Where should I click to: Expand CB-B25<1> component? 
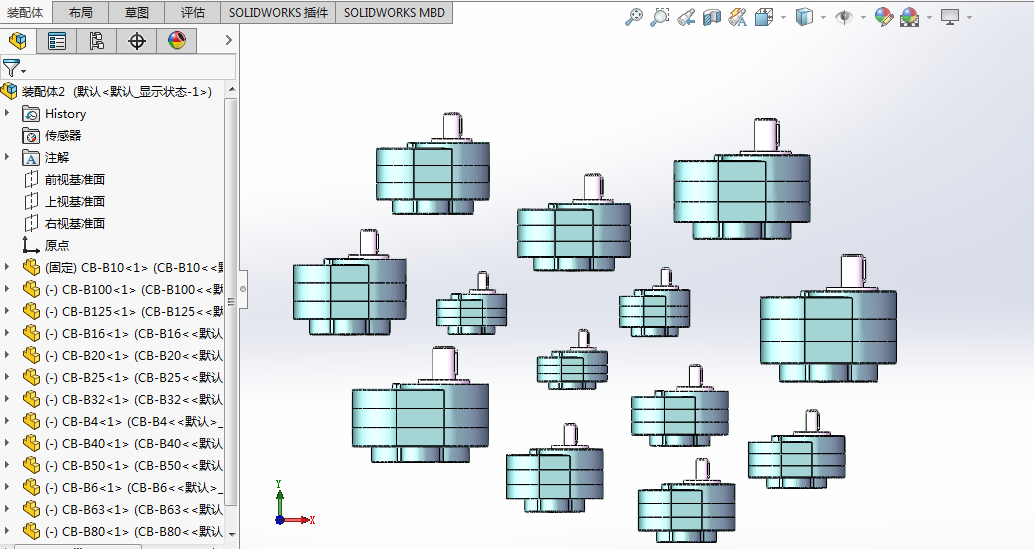[7, 377]
